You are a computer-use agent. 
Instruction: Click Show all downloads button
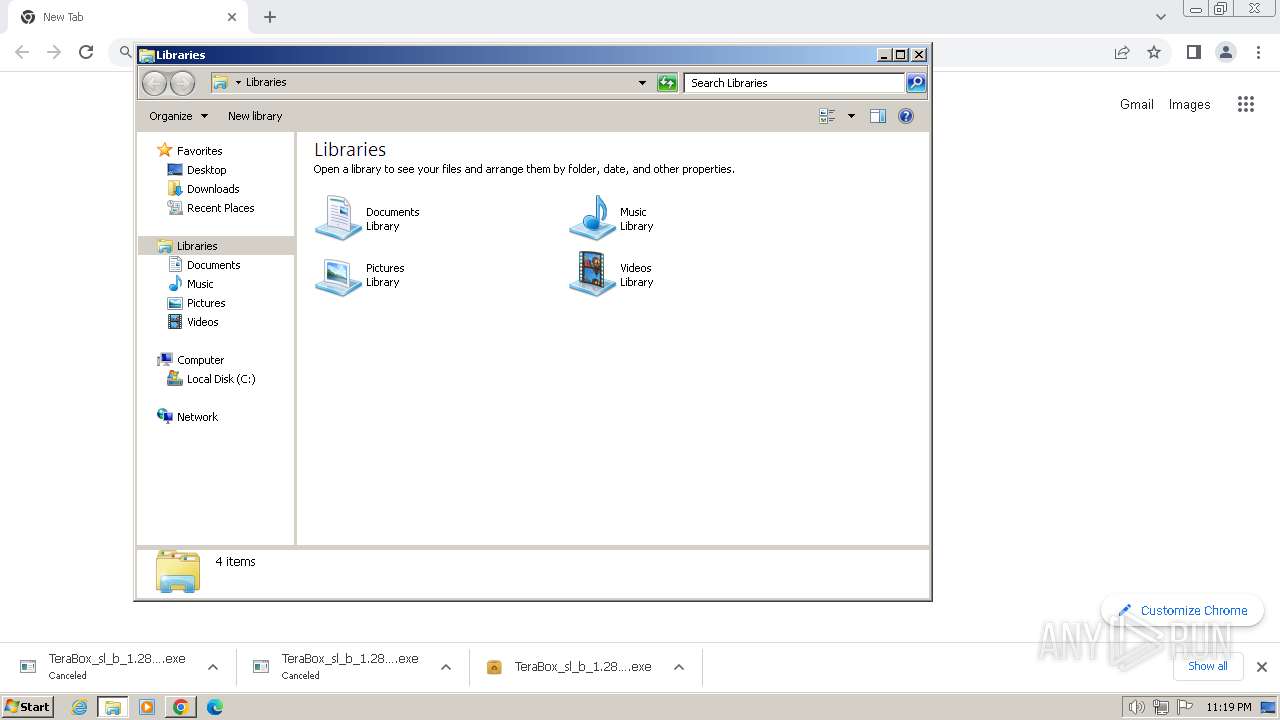click(1207, 666)
